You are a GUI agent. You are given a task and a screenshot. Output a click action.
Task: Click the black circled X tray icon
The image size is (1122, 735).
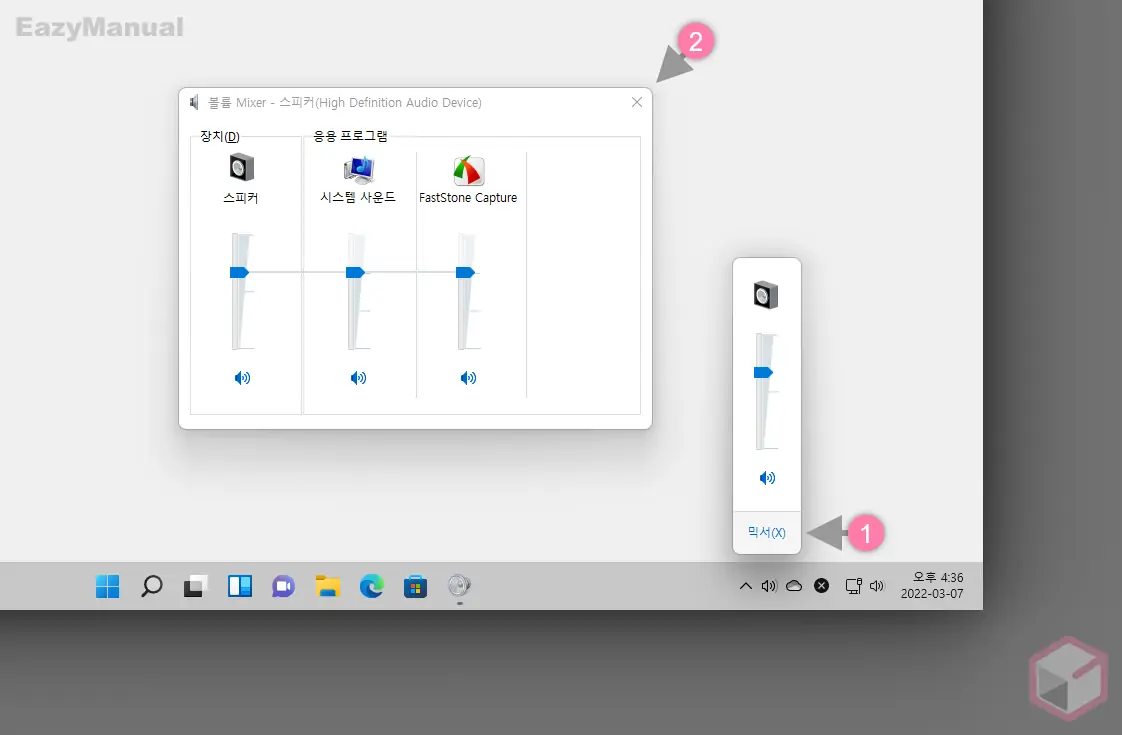point(821,586)
